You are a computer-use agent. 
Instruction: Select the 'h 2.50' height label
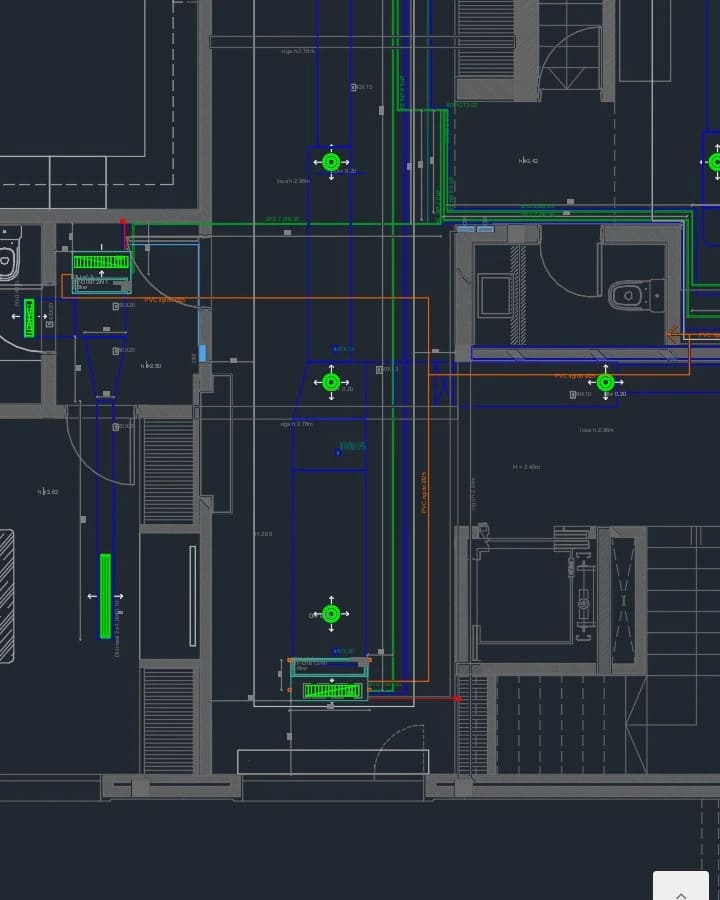tap(151, 366)
